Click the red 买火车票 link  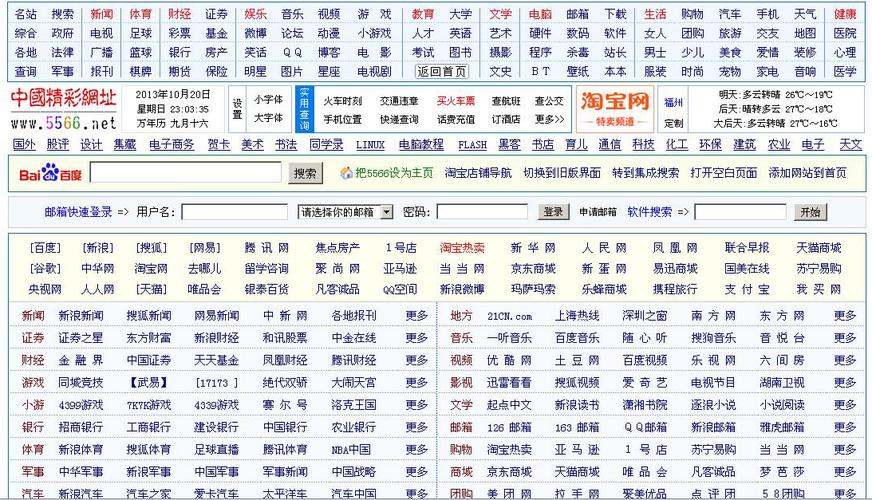click(455, 101)
